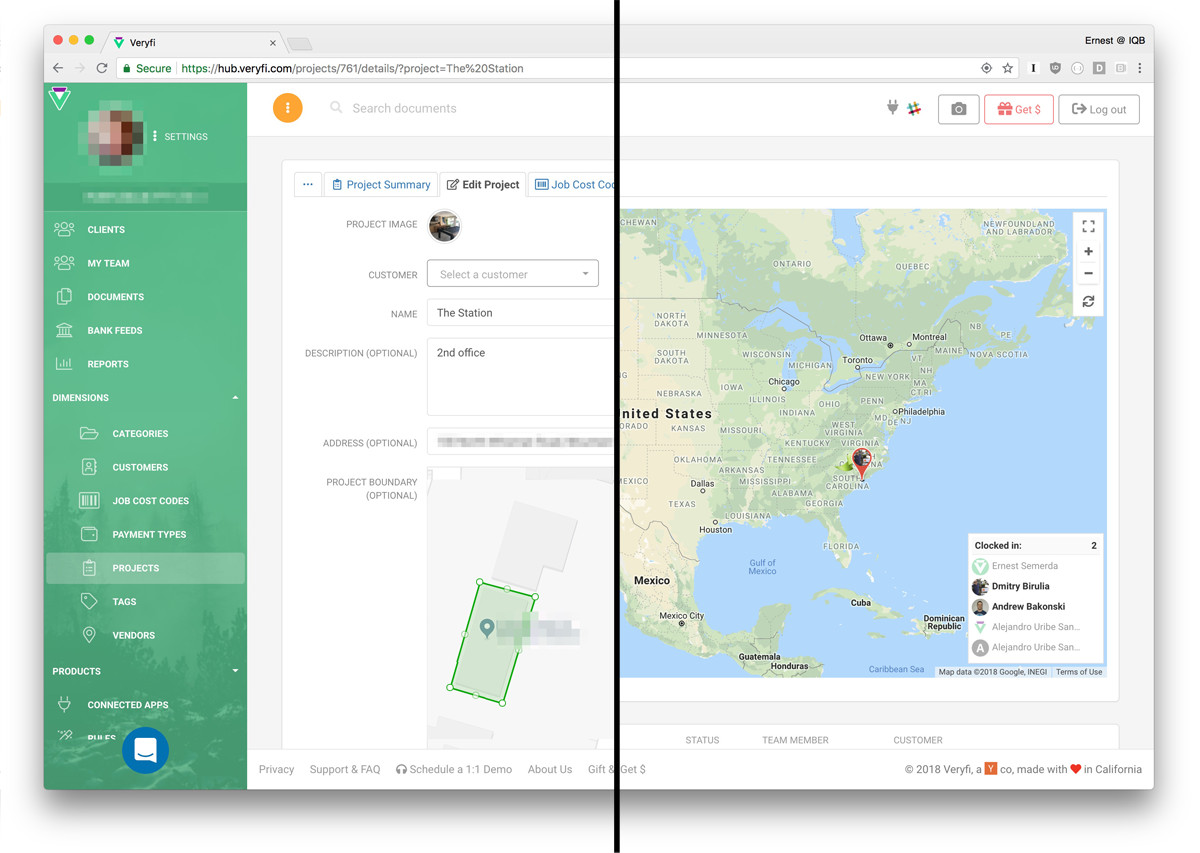Click the project image thumbnail
The height and width of the screenshot is (853, 1200).
click(x=444, y=226)
